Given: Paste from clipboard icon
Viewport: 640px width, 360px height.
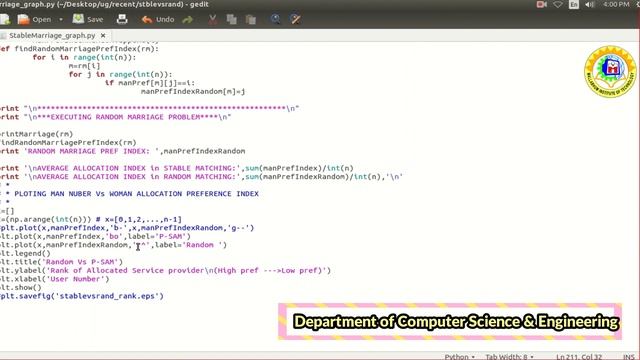Looking at the screenshot, I should [x=251, y=19].
